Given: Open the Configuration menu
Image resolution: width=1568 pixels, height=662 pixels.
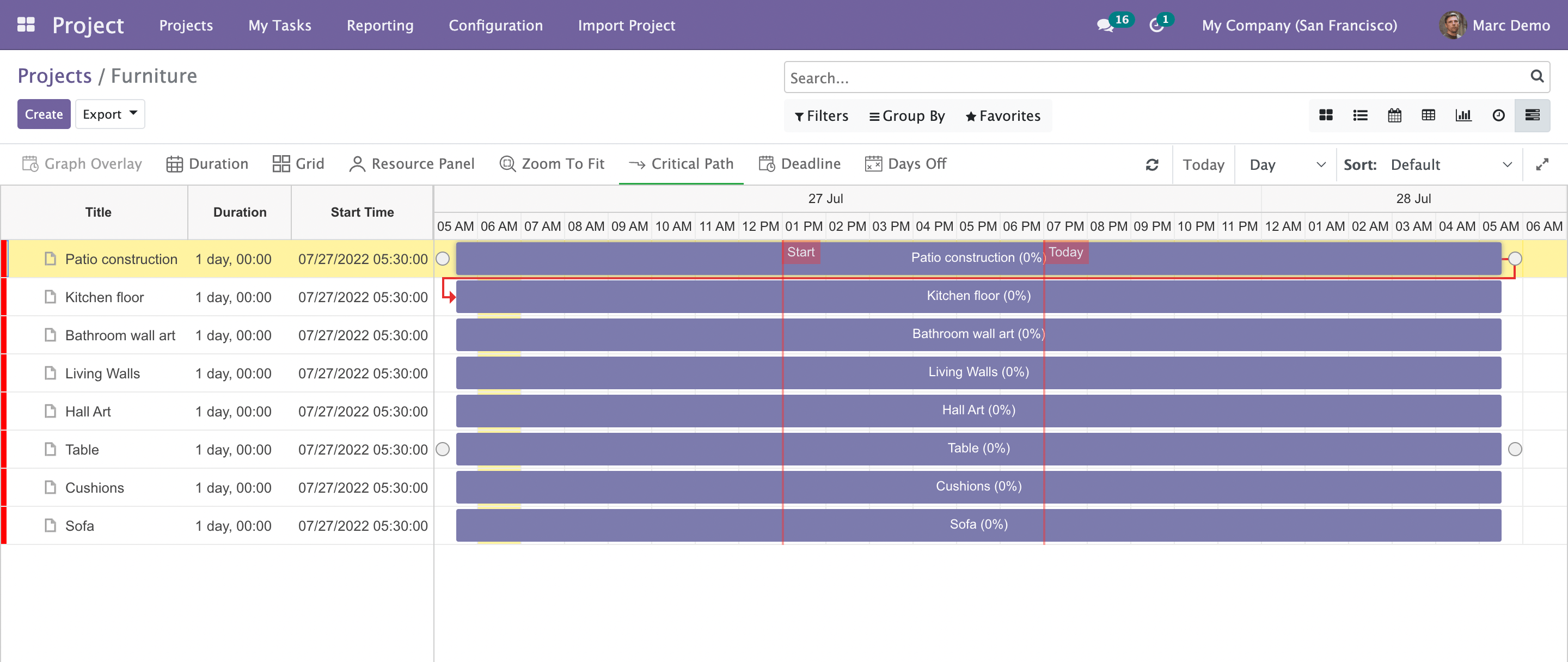Looking at the screenshot, I should (x=495, y=26).
